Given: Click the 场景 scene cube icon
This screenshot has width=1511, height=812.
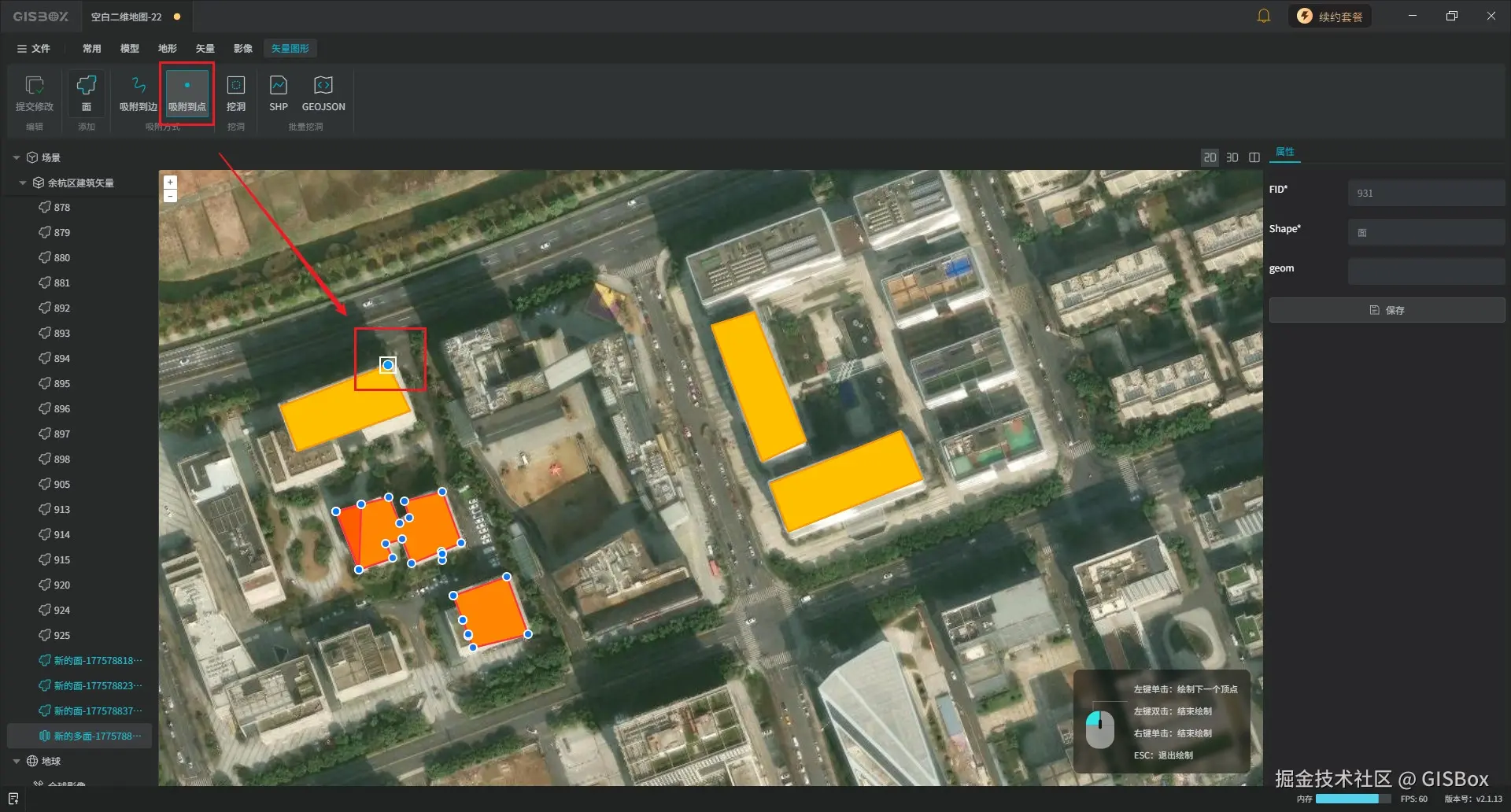Looking at the screenshot, I should (32, 157).
